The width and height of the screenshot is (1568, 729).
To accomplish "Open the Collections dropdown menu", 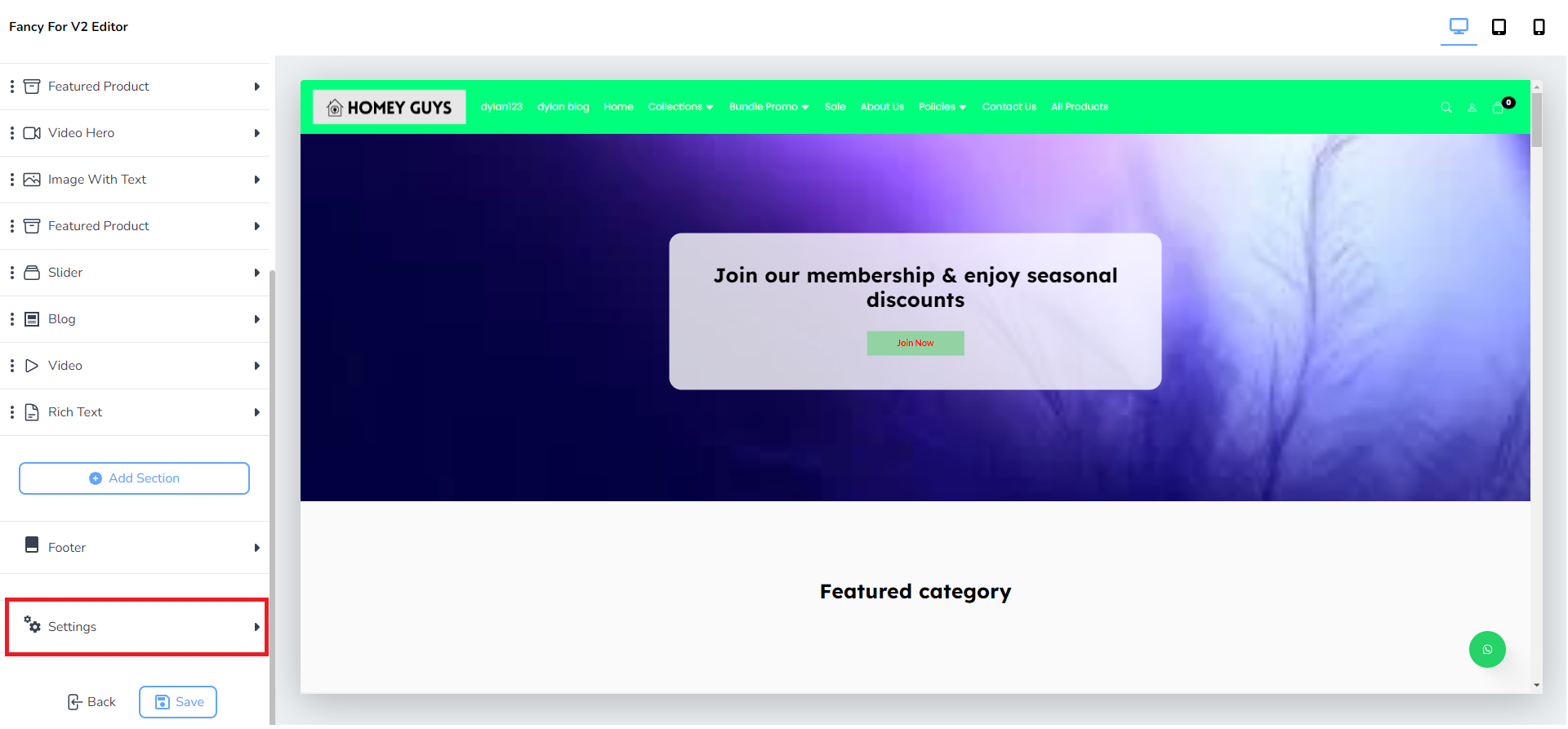I will tap(680, 107).
